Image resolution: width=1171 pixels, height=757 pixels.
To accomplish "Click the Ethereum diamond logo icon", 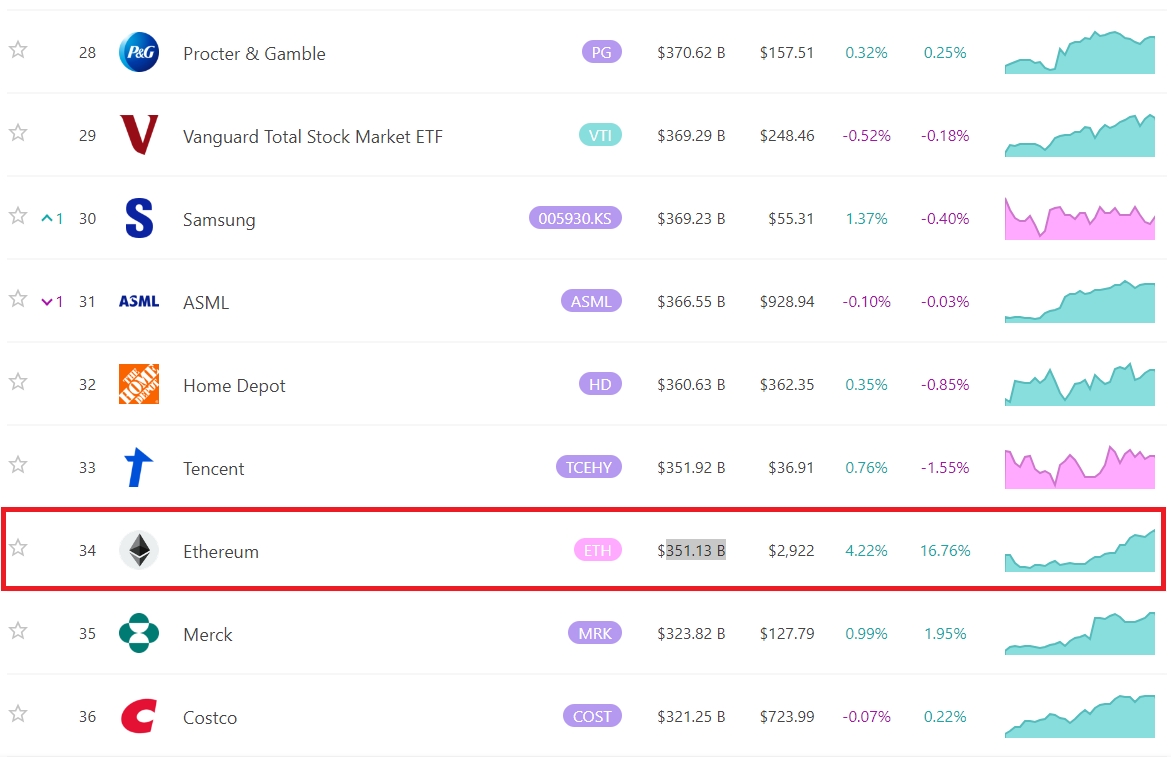I will tap(139, 550).
